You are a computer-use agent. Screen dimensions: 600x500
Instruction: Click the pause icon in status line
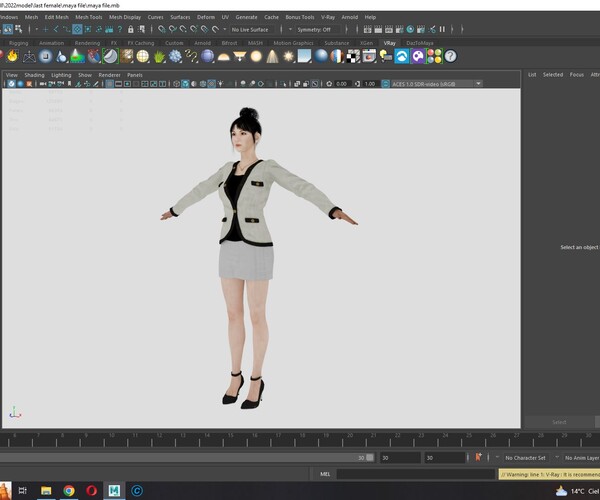point(442,29)
